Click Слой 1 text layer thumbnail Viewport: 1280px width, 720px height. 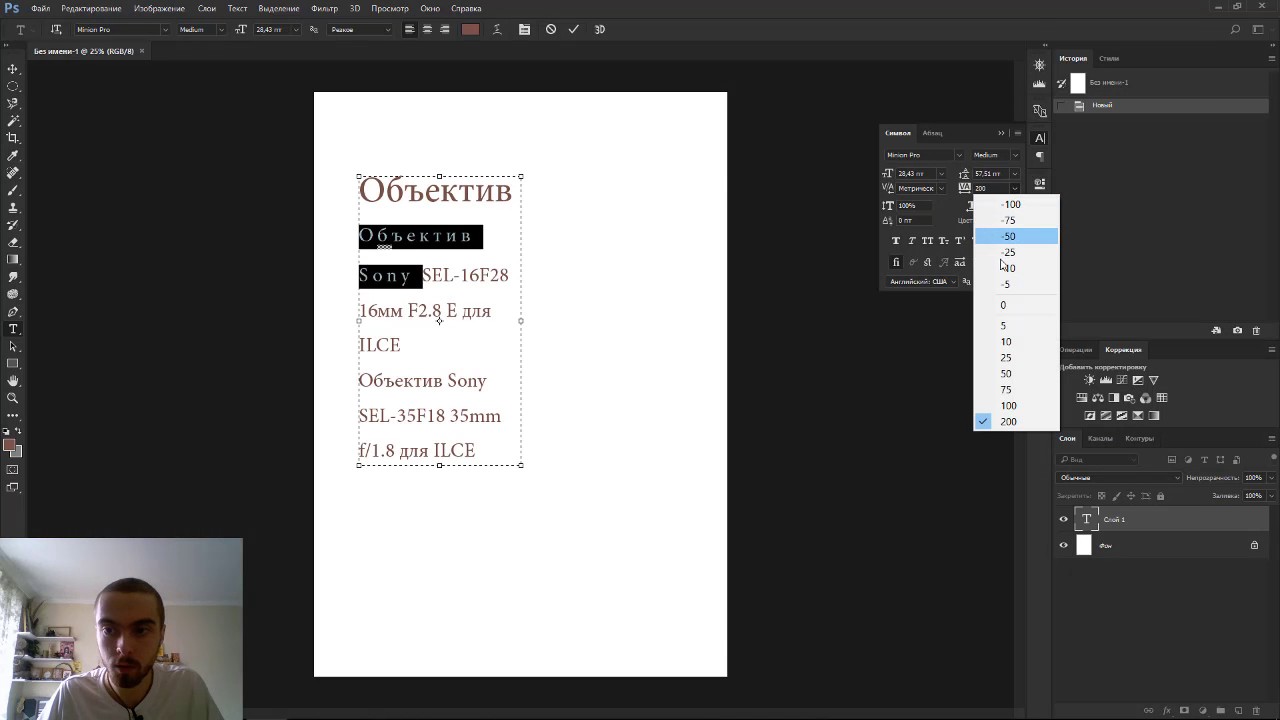[1086, 519]
